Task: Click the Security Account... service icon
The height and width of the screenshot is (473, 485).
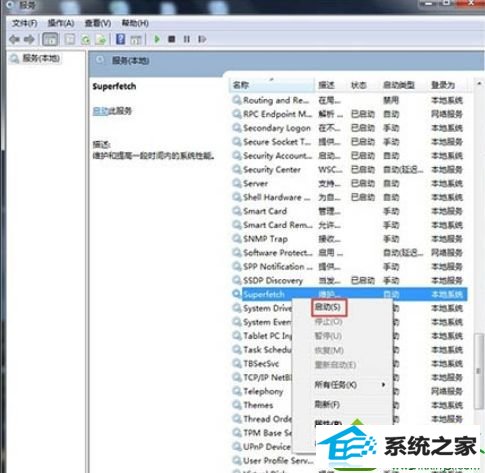Action: (237, 156)
